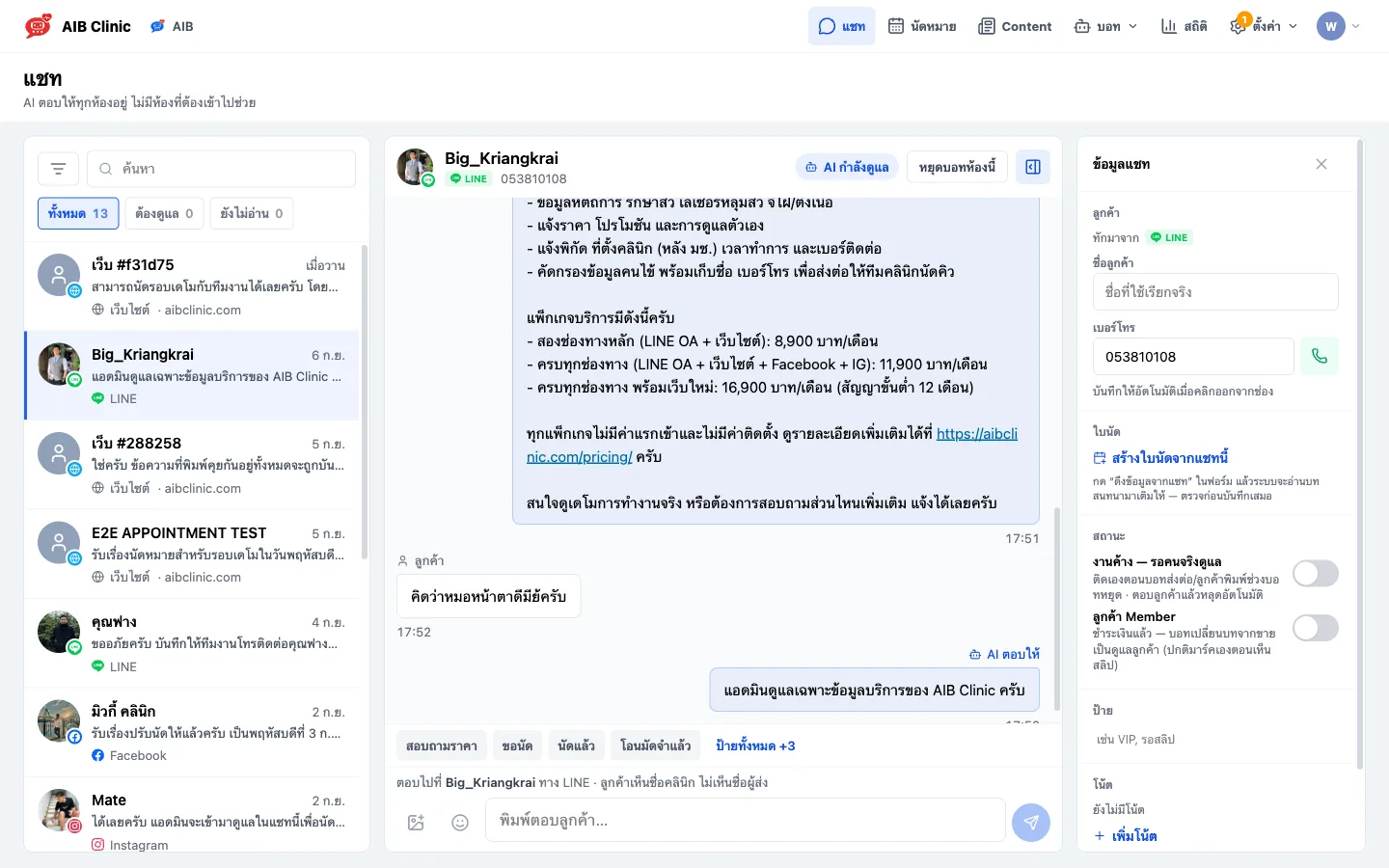
Task: Click the phone number 053810108 in header
Action: 533,178
